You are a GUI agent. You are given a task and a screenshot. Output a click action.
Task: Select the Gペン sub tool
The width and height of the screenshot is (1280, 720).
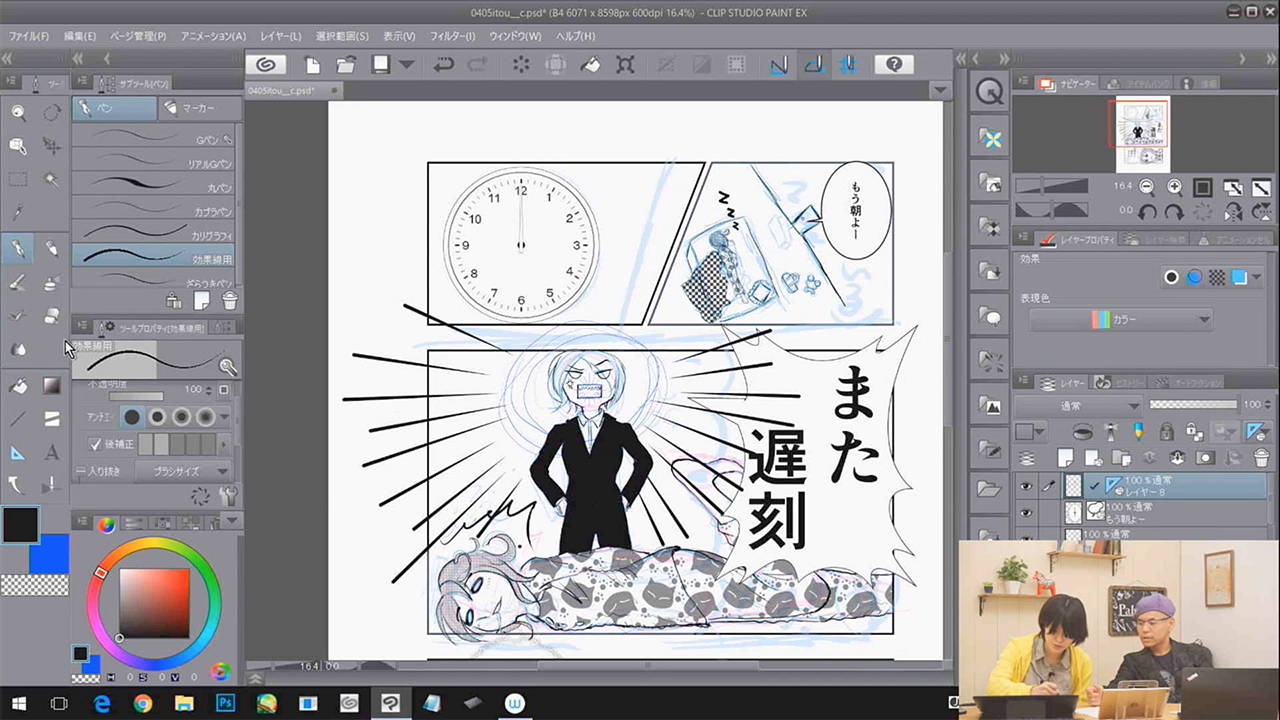[154, 137]
